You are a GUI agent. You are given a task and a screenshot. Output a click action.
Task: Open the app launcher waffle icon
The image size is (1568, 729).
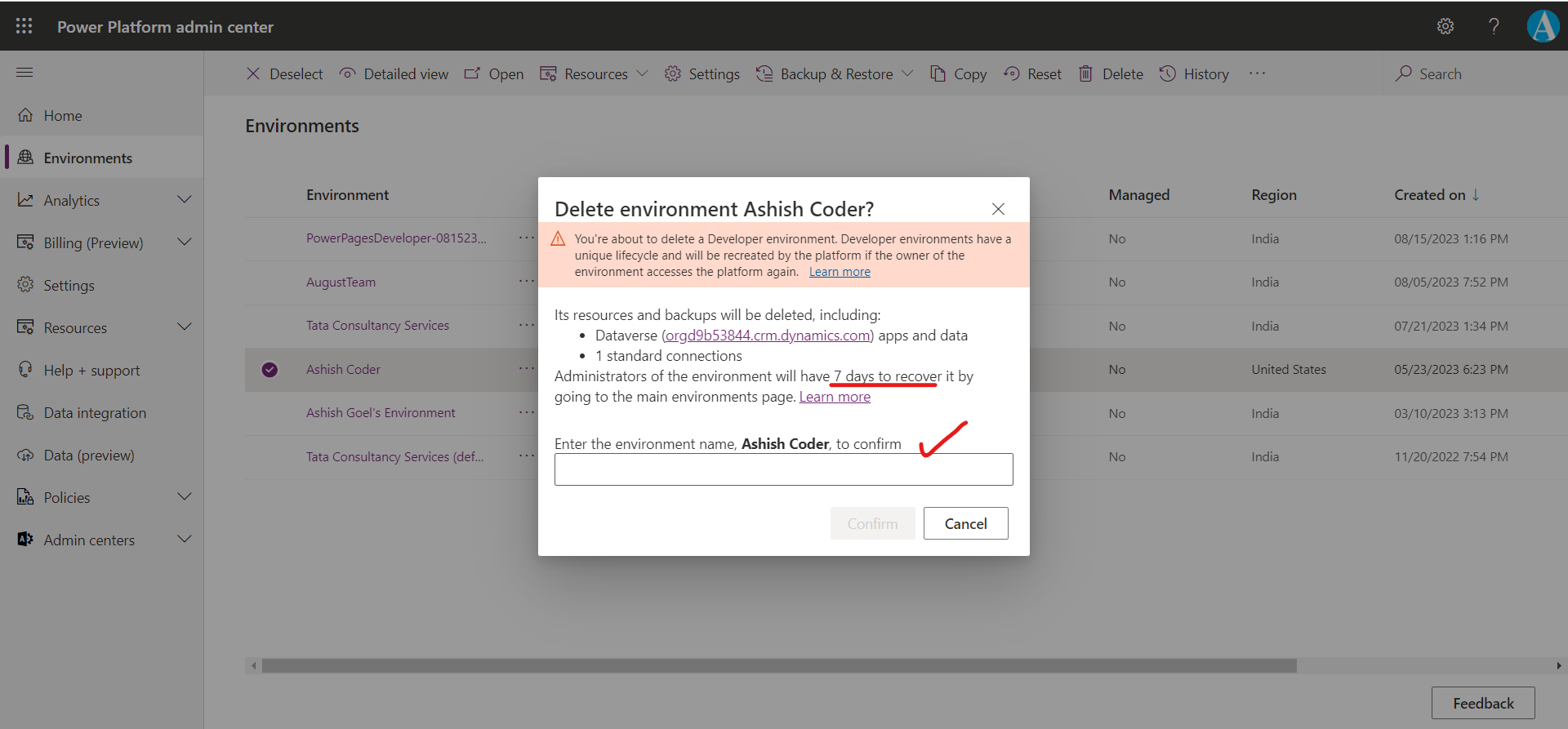coord(24,26)
